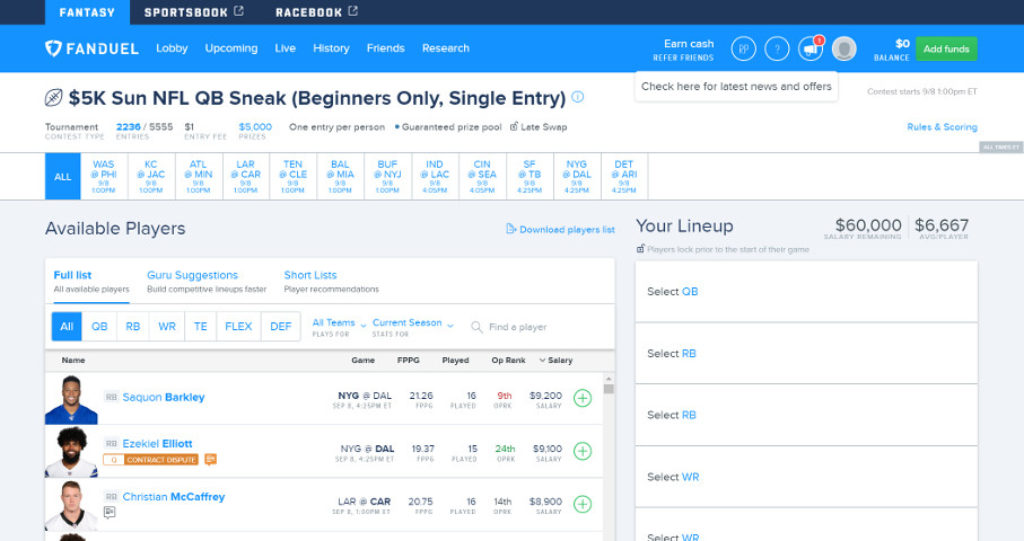Sort players by Salary column
The height and width of the screenshot is (541, 1024).
point(556,360)
